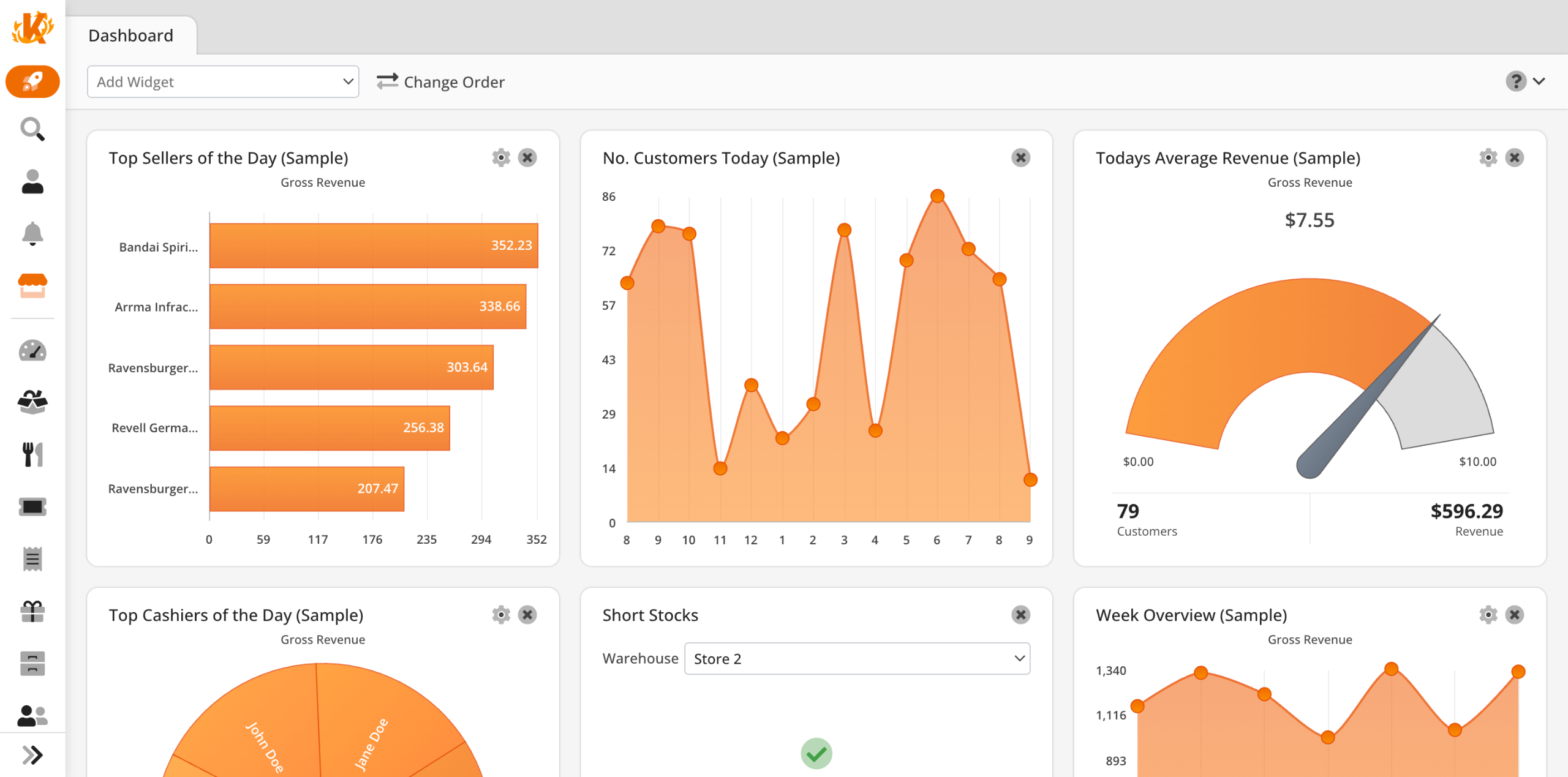
Task: Open the gift card sidebar icon
Action: click(x=32, y=611)
